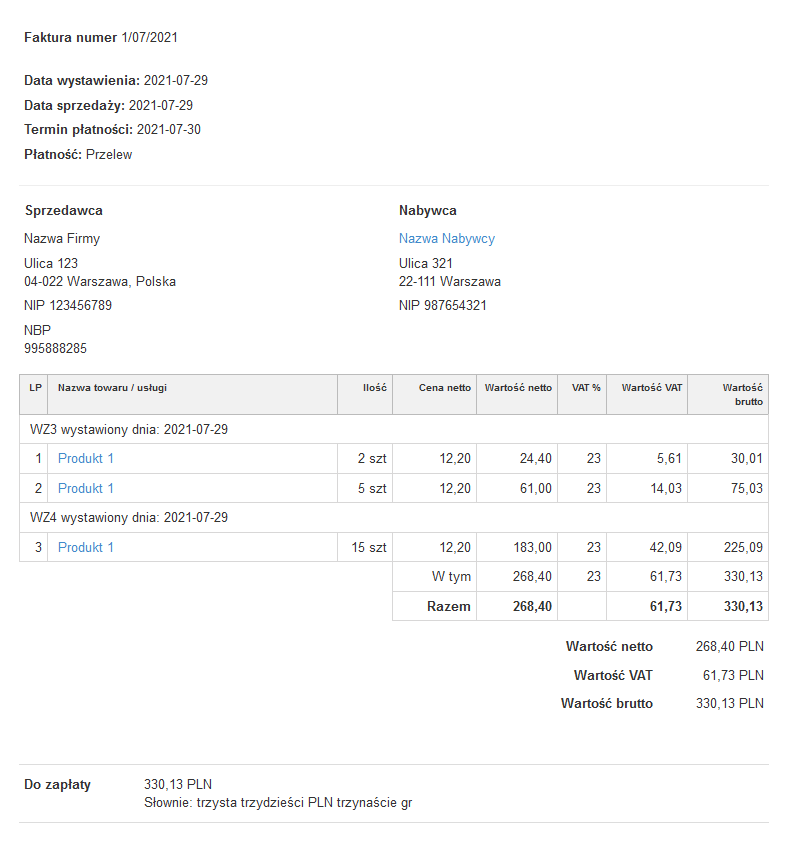Click seller address Ulica 123
This screenshot has width=793, height=863.
(51, 263)
